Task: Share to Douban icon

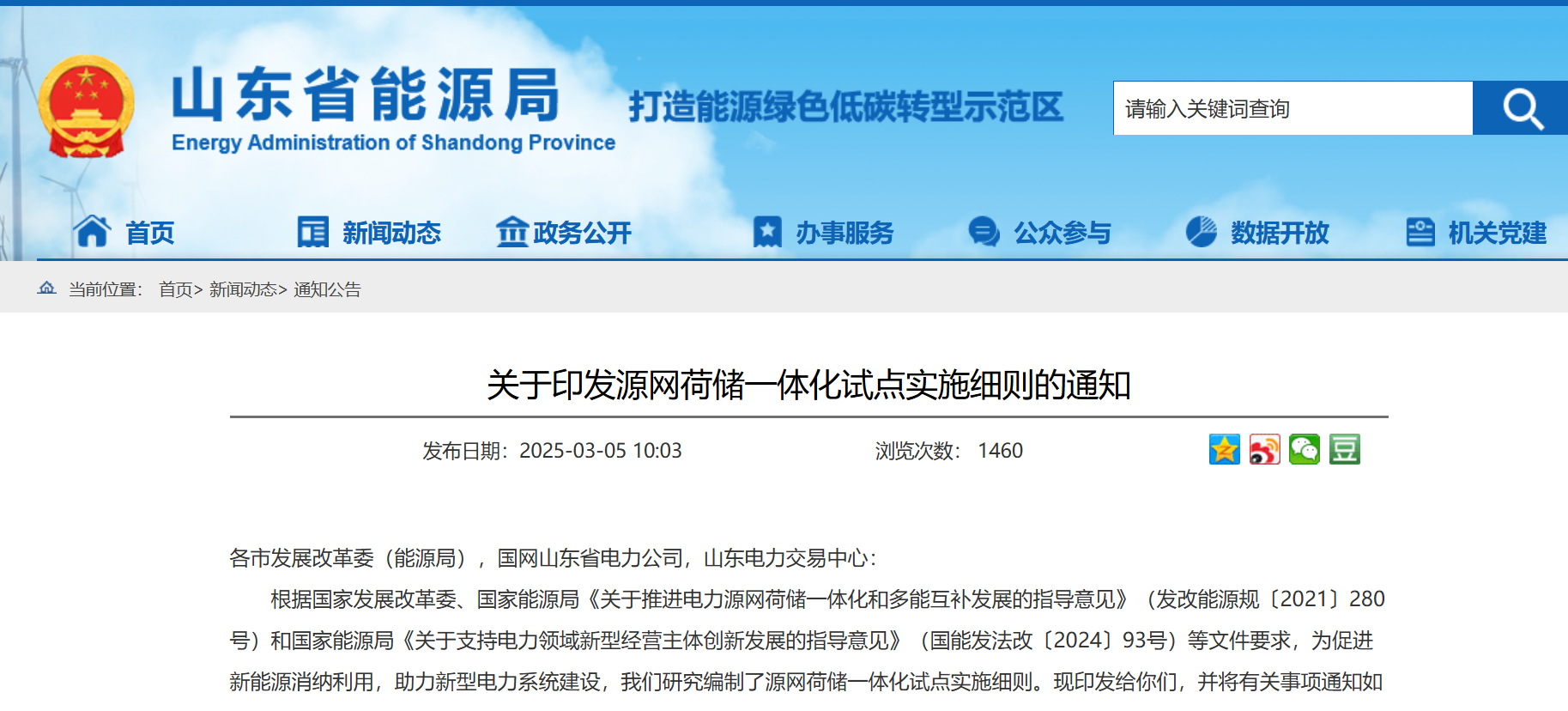Action: [1345, 449]
